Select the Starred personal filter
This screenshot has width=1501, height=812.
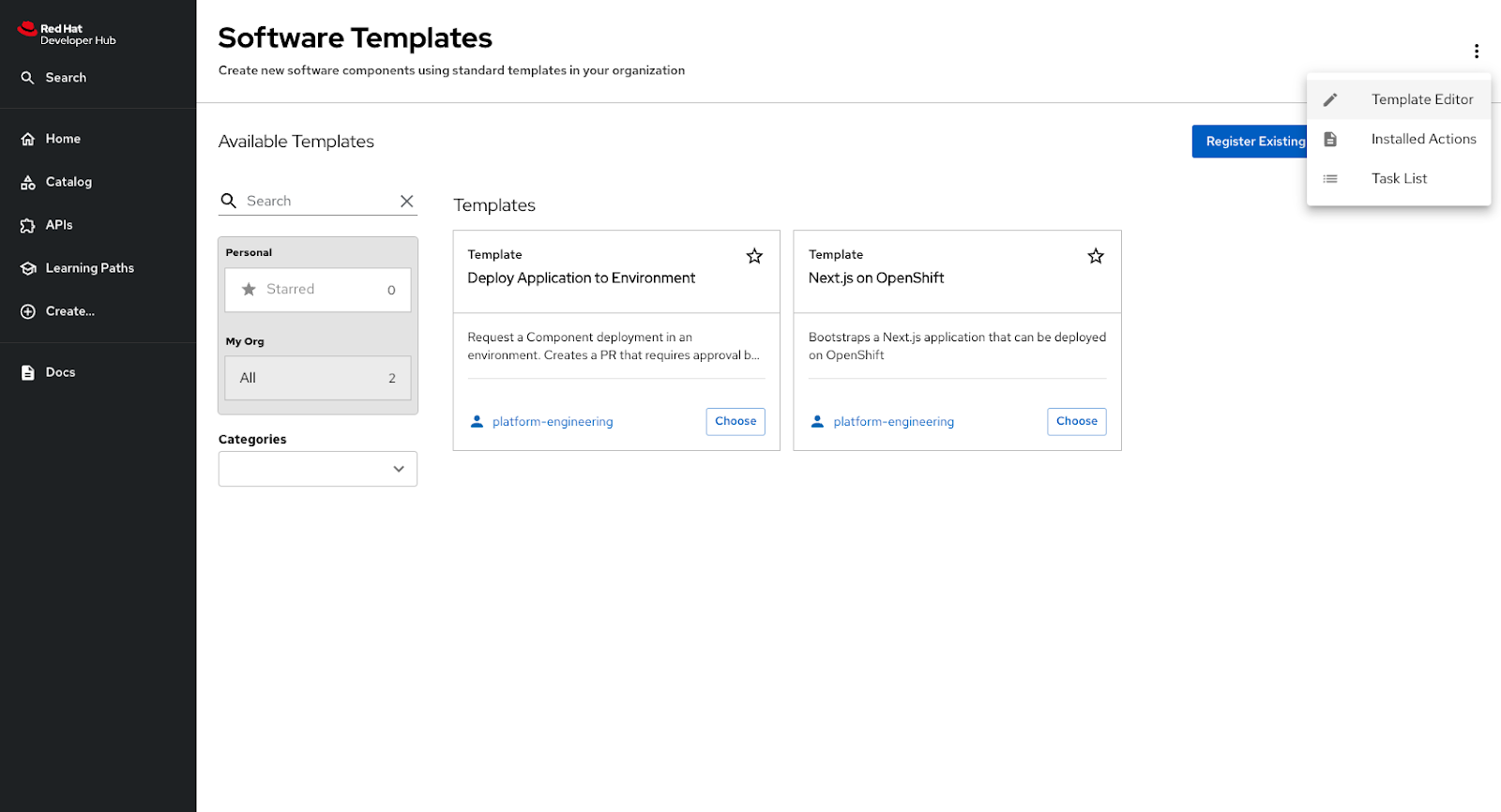click(318, 290)
